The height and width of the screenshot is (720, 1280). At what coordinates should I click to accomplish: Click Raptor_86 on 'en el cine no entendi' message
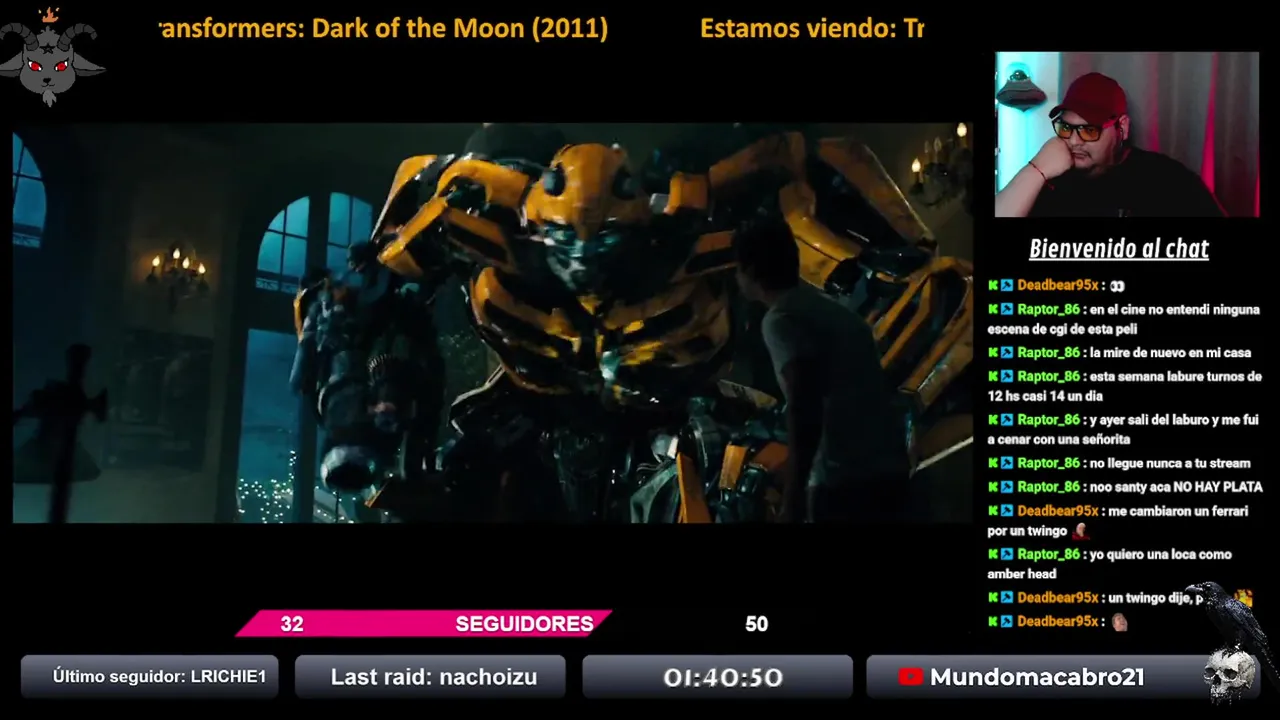tap(1048, 310)
